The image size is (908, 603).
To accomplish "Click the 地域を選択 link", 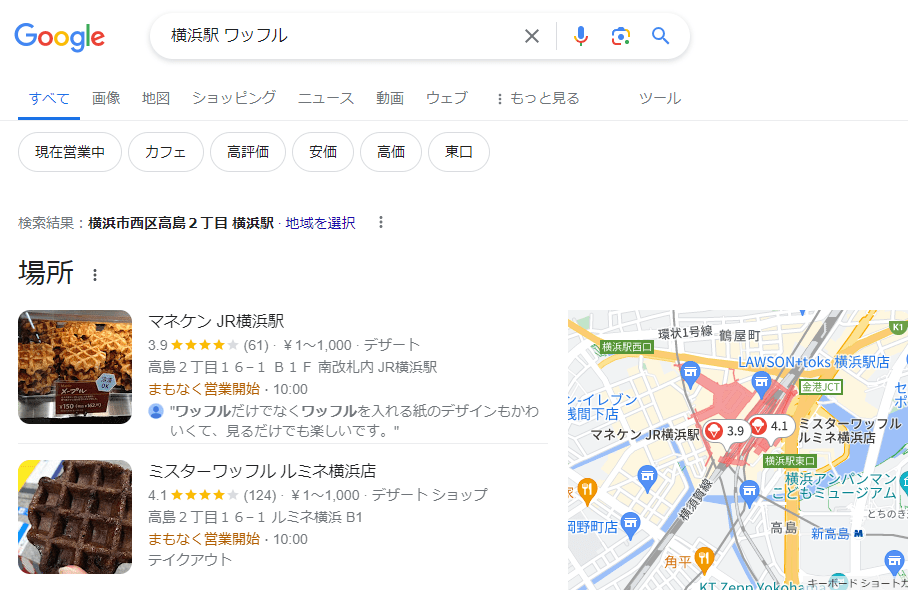I will [320, 223].
